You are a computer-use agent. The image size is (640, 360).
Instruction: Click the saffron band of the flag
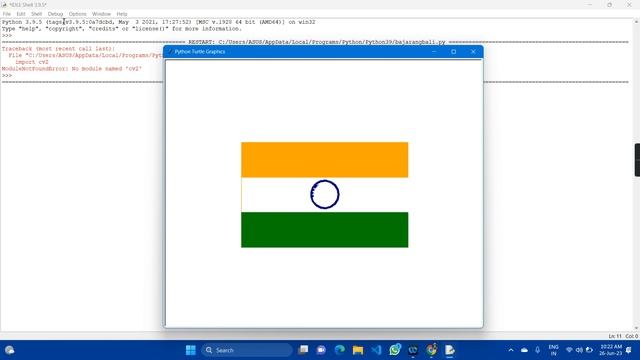tap(324, 160)
